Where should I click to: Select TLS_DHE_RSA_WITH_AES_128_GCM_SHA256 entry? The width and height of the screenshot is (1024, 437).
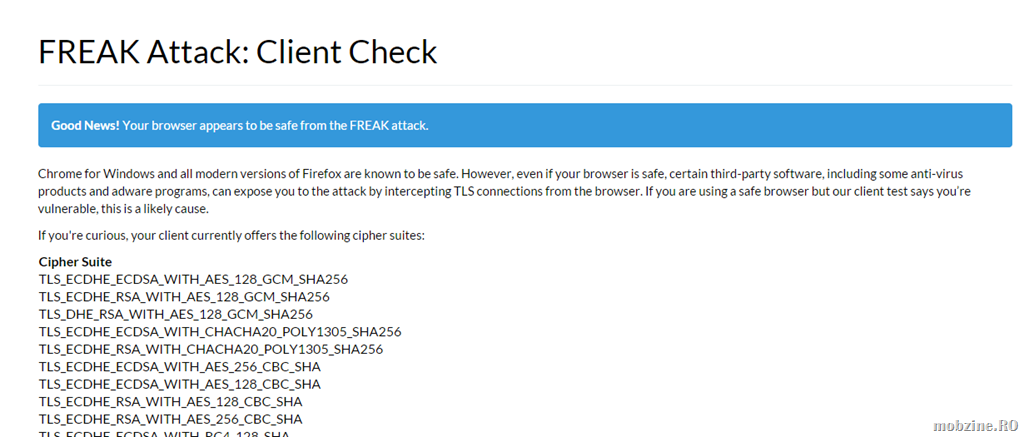(x=176, y=314)
